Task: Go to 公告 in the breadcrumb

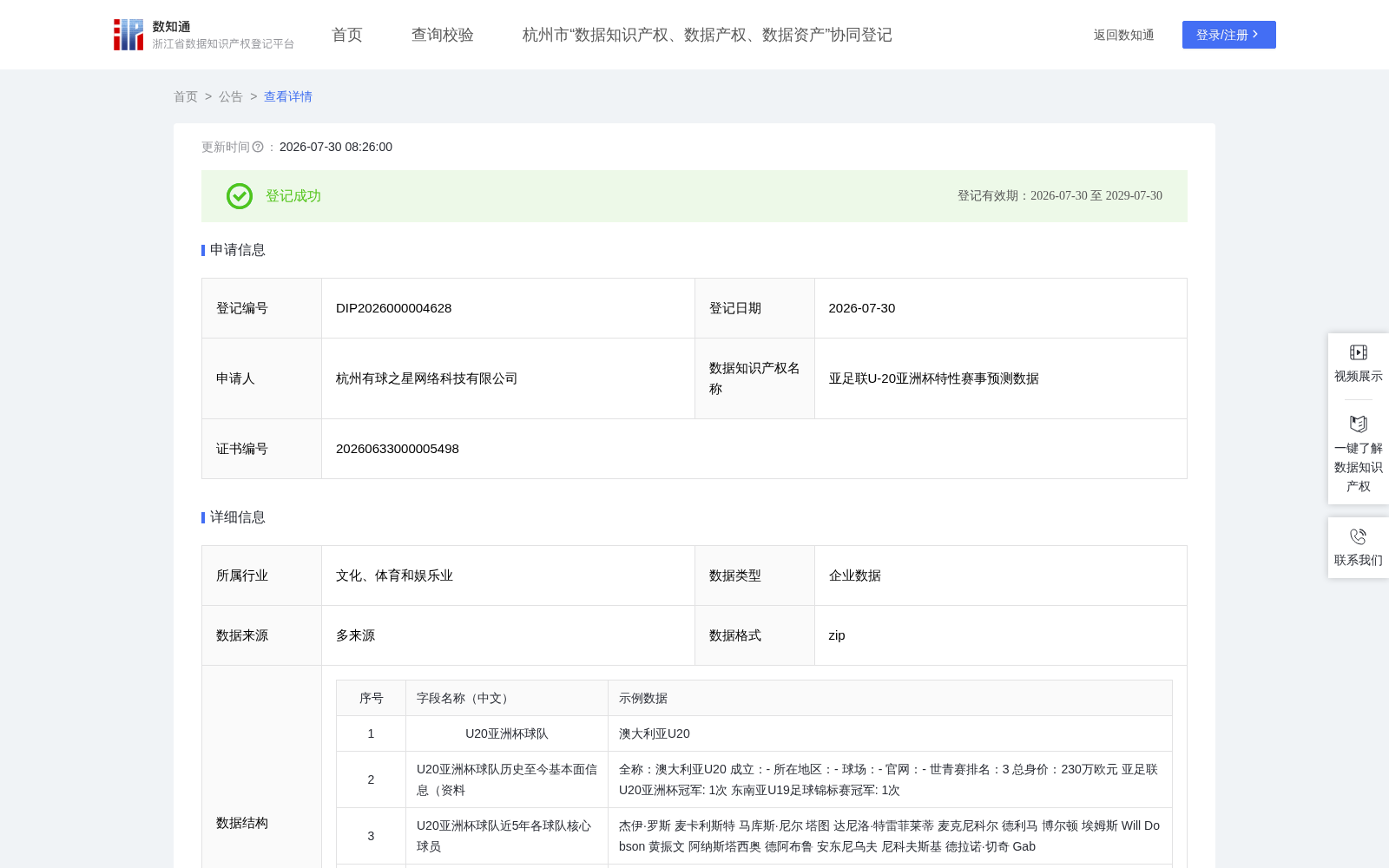Action: point(231,96)
